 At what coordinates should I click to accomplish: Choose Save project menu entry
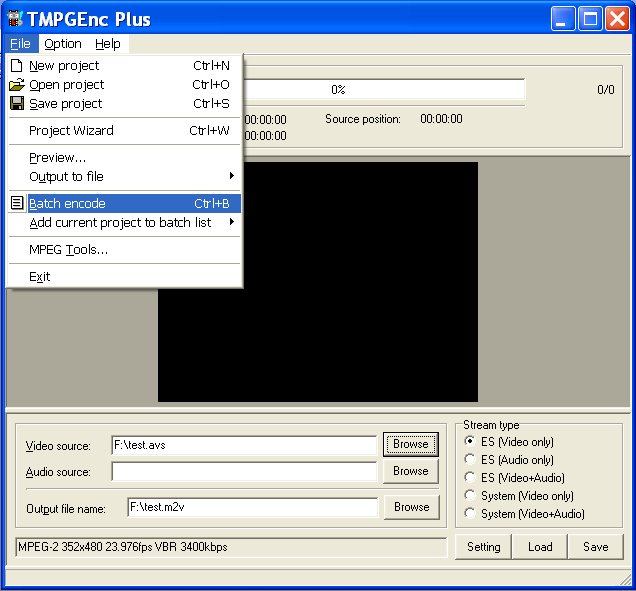click(125, 103)
